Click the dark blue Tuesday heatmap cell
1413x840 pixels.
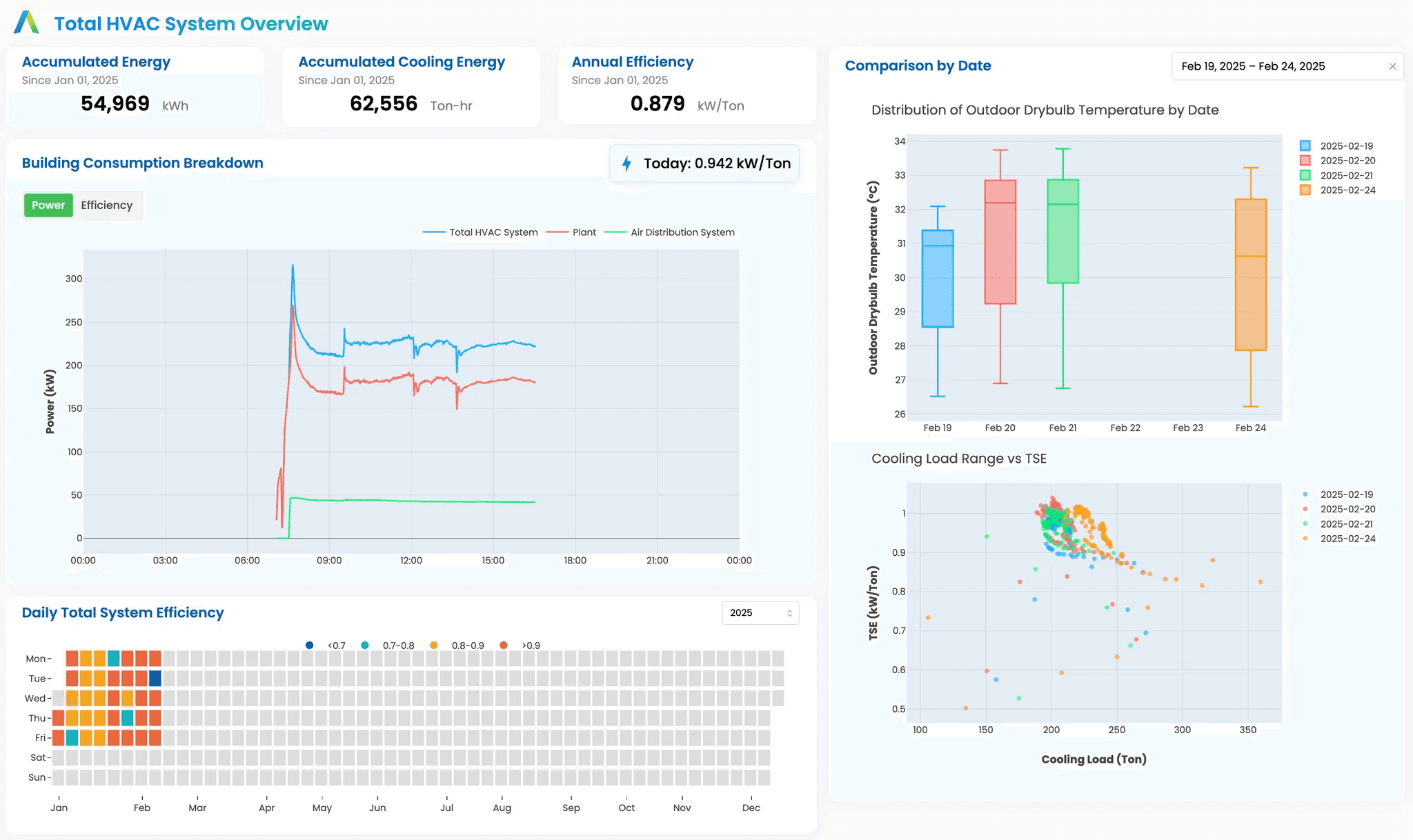155,679
